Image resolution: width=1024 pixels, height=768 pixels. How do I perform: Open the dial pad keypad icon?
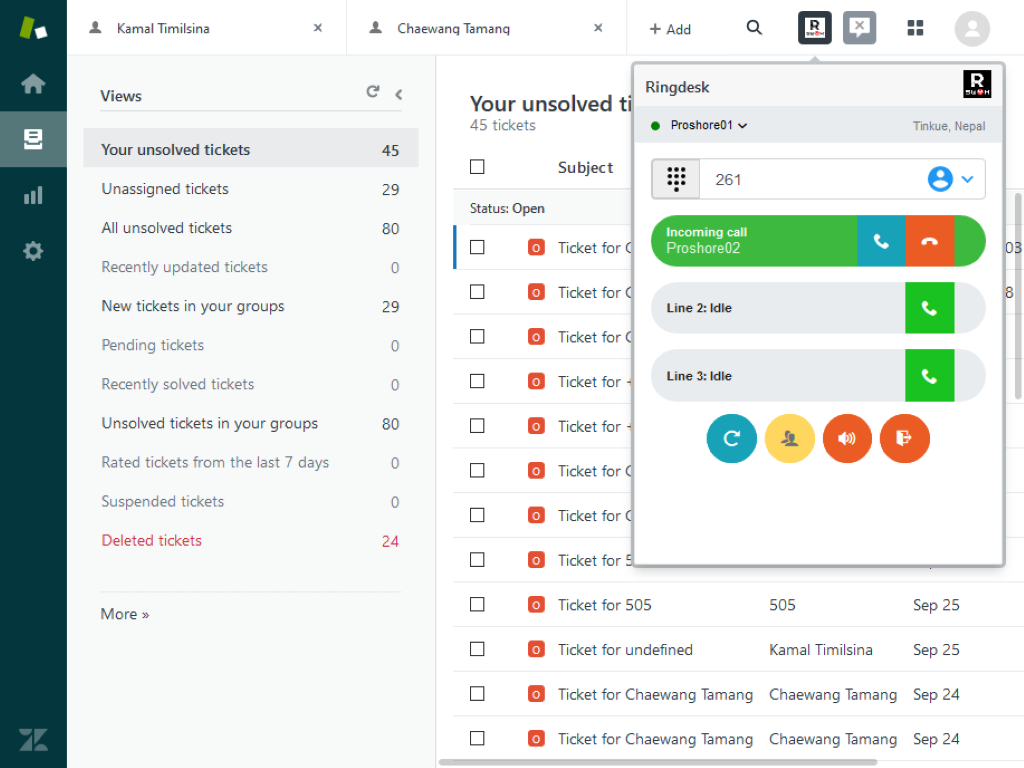coord(676,180)
